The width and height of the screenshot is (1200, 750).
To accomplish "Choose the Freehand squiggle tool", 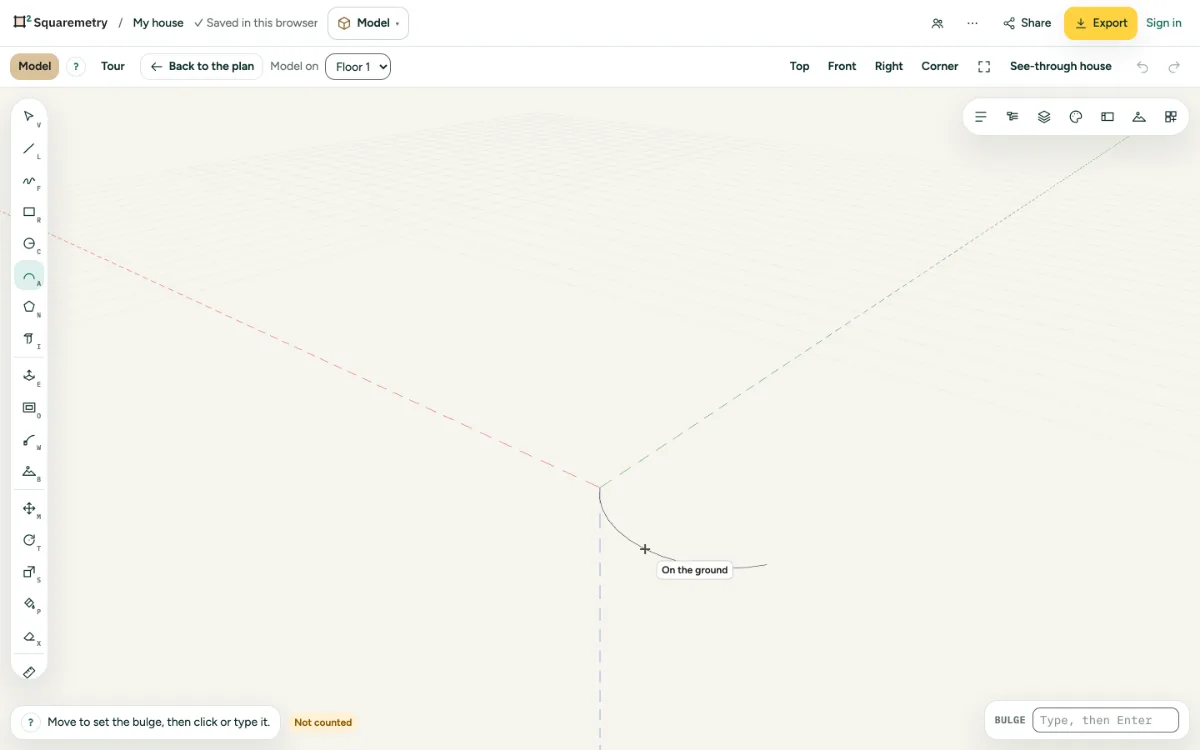I will coord(29,181).
